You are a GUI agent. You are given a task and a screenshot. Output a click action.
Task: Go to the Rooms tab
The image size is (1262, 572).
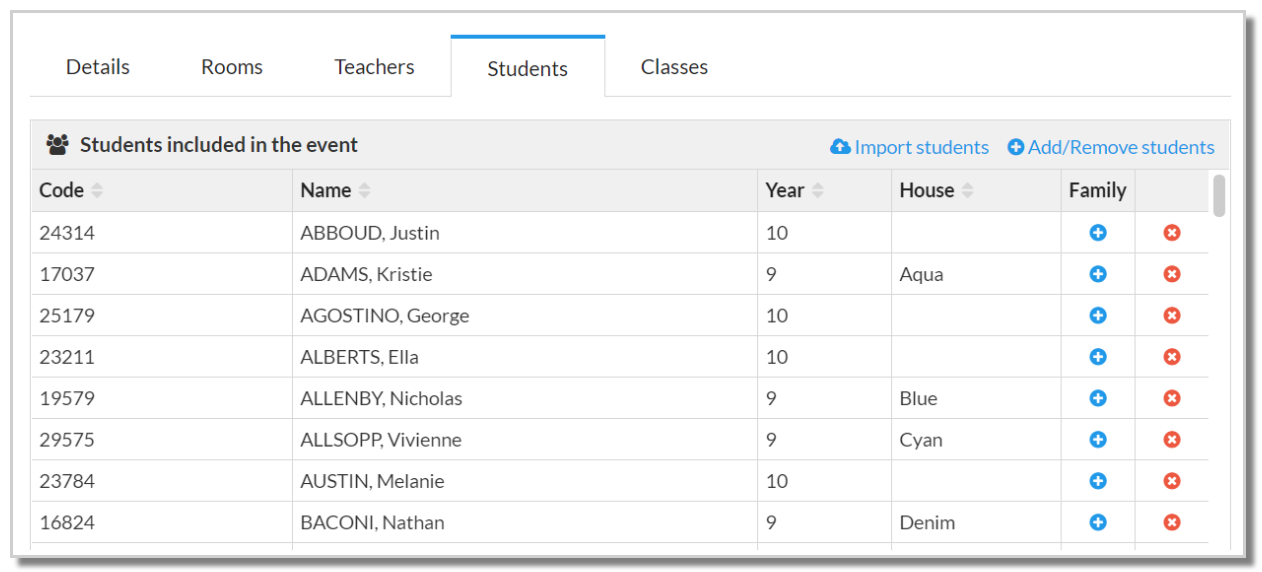232,67
